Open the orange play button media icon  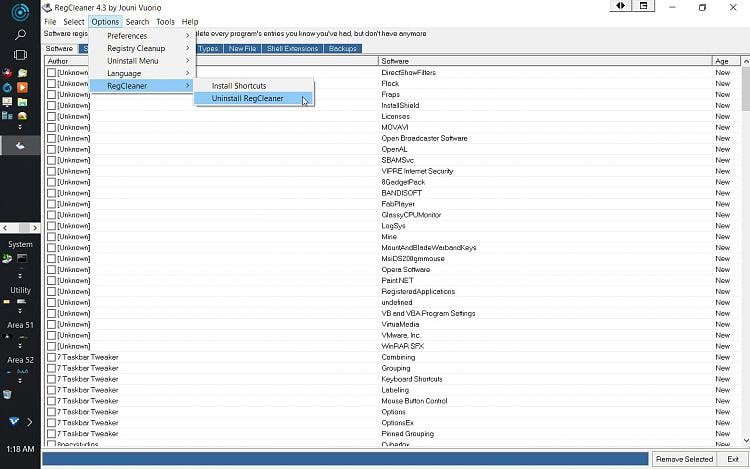(x=22, y=87)
